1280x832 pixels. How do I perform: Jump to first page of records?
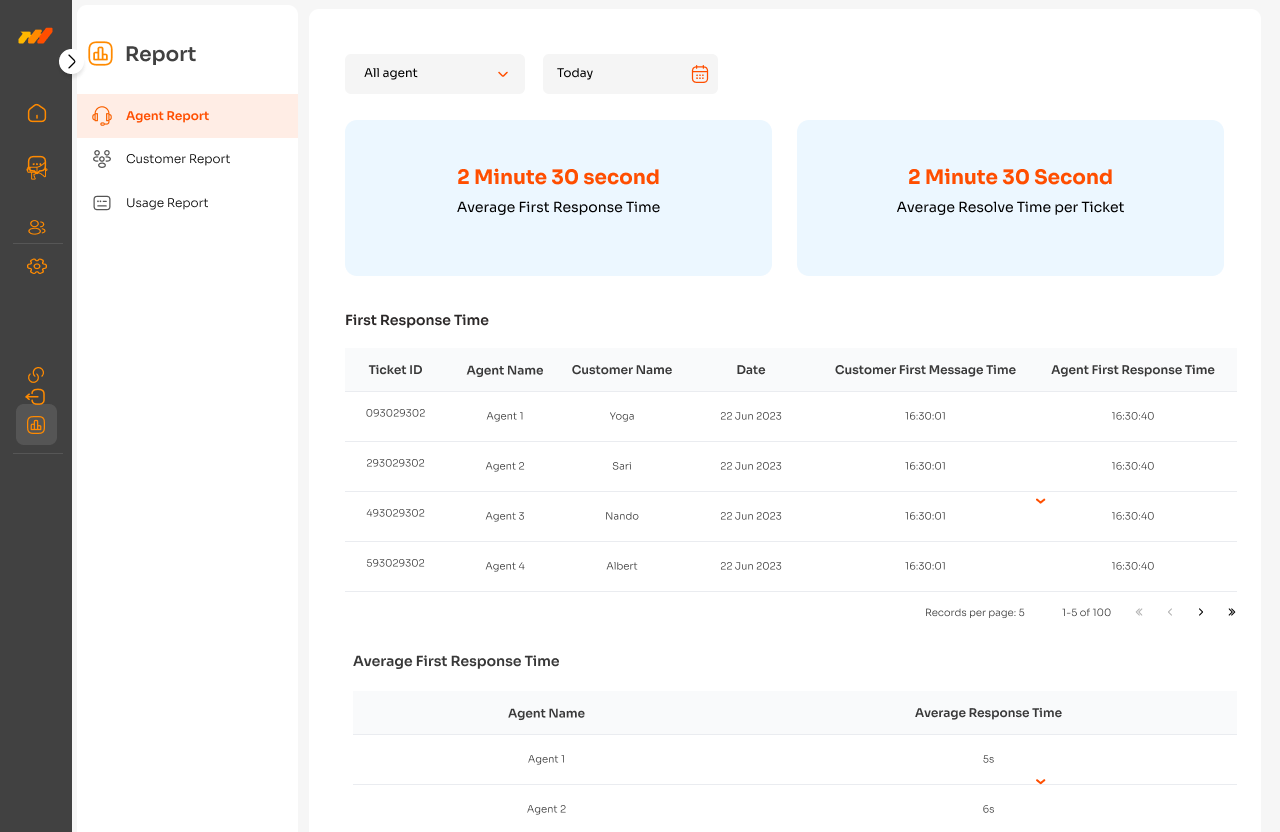(x=1139, y=612)
